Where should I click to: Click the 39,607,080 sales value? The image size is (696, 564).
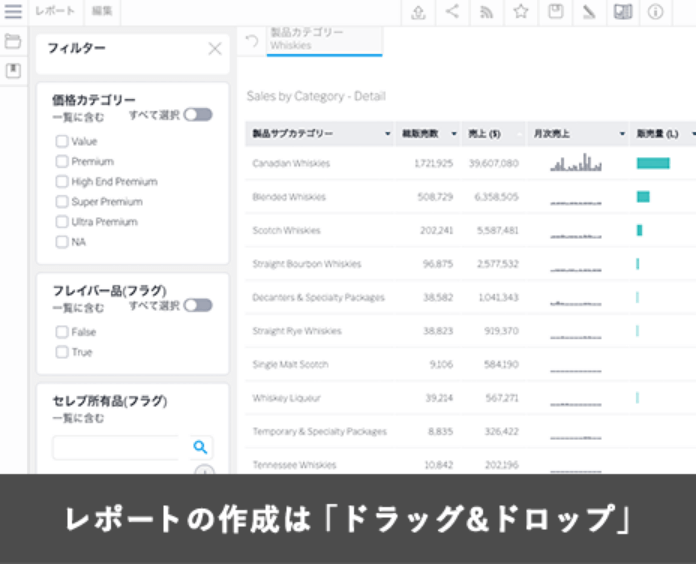coord(494,163)
